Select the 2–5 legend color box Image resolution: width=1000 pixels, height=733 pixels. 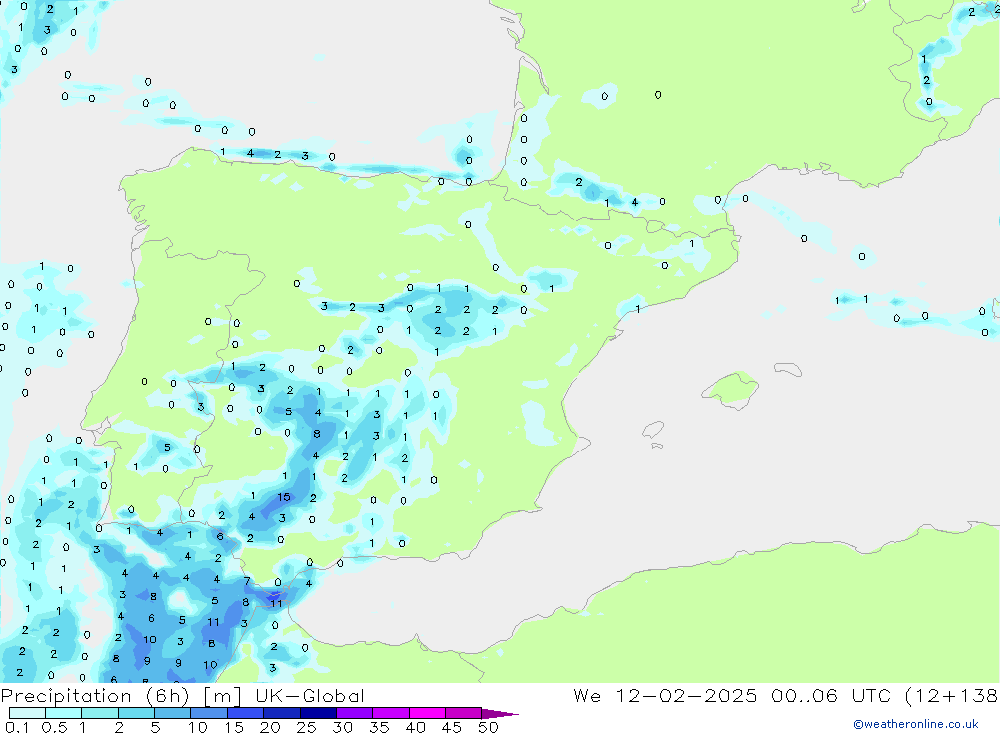pos(136,713)
